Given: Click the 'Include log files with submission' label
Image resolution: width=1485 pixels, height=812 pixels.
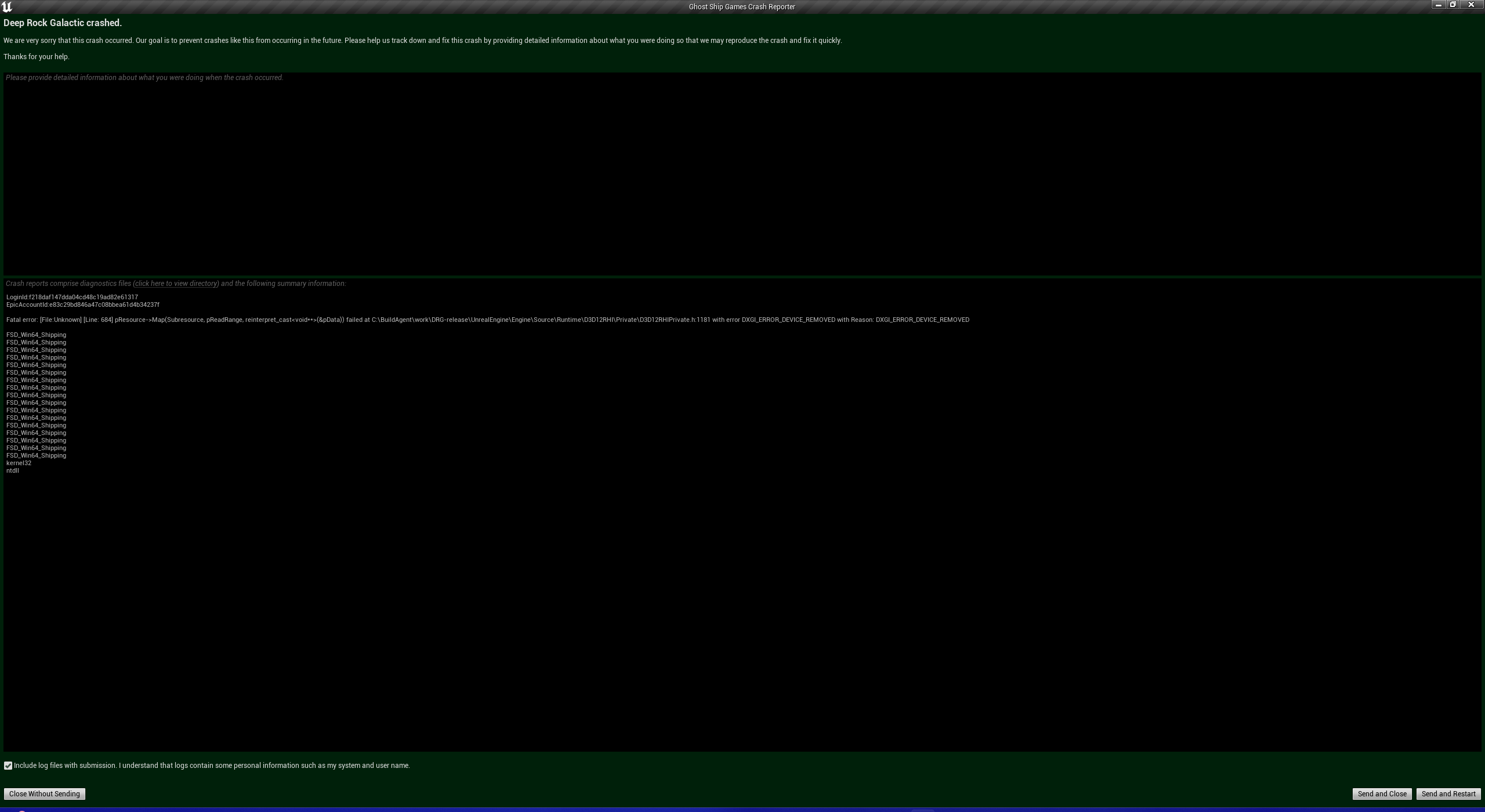Looking at the screenshot, I should (x=212, y=766).
